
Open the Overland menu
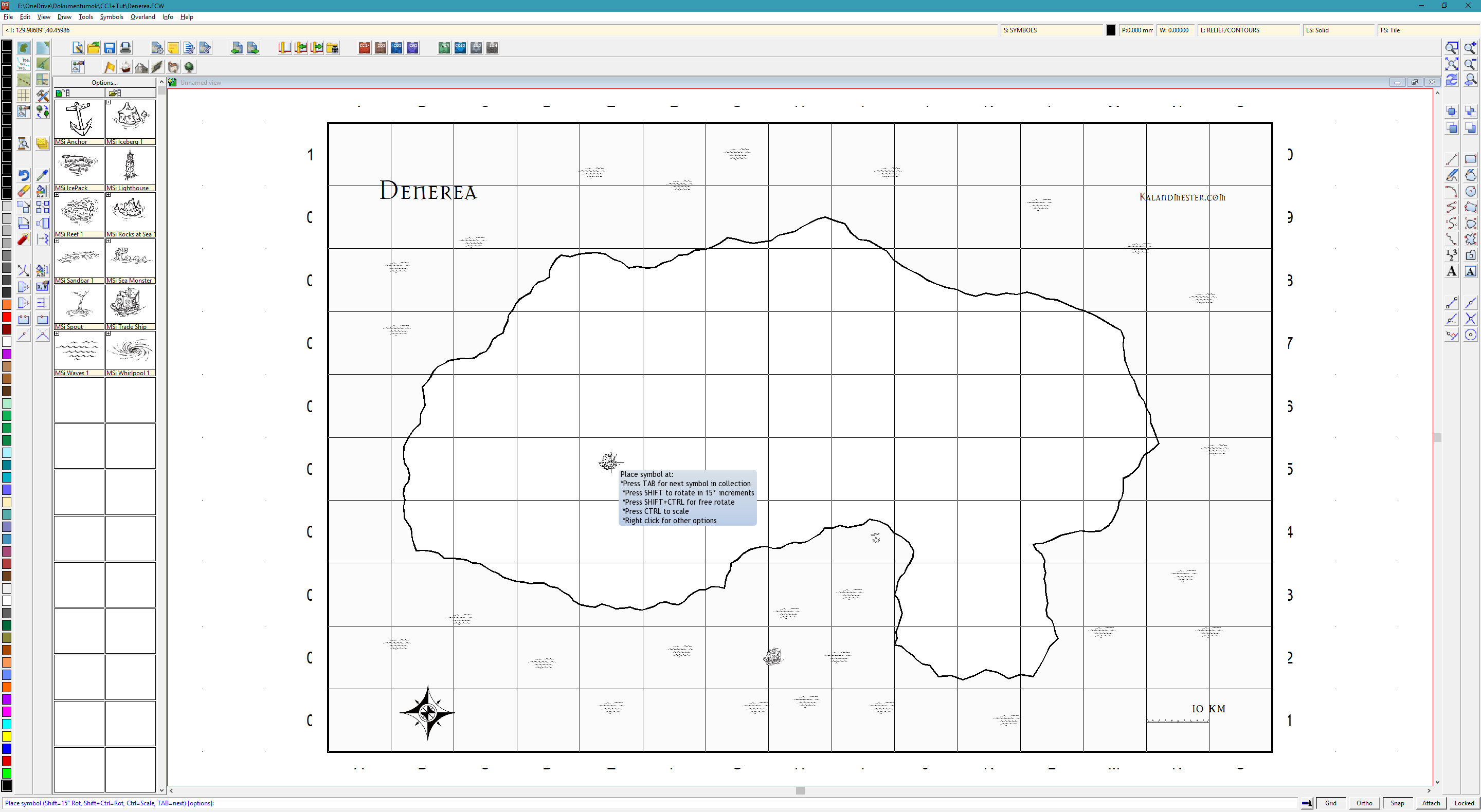click(142, 16)
